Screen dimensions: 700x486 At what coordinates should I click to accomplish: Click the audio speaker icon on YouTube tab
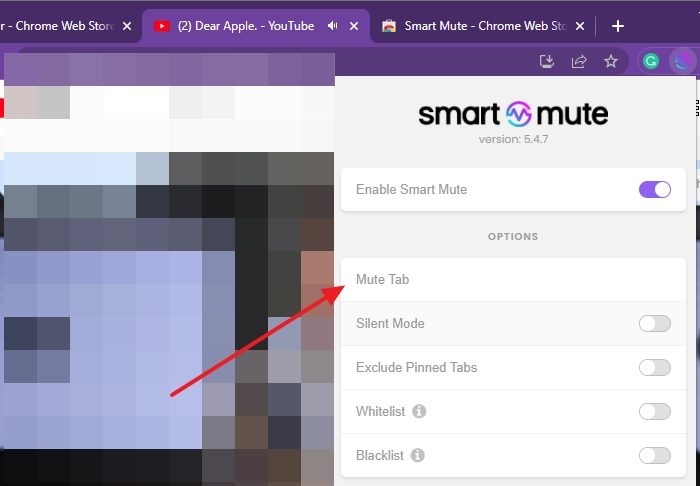333,26
